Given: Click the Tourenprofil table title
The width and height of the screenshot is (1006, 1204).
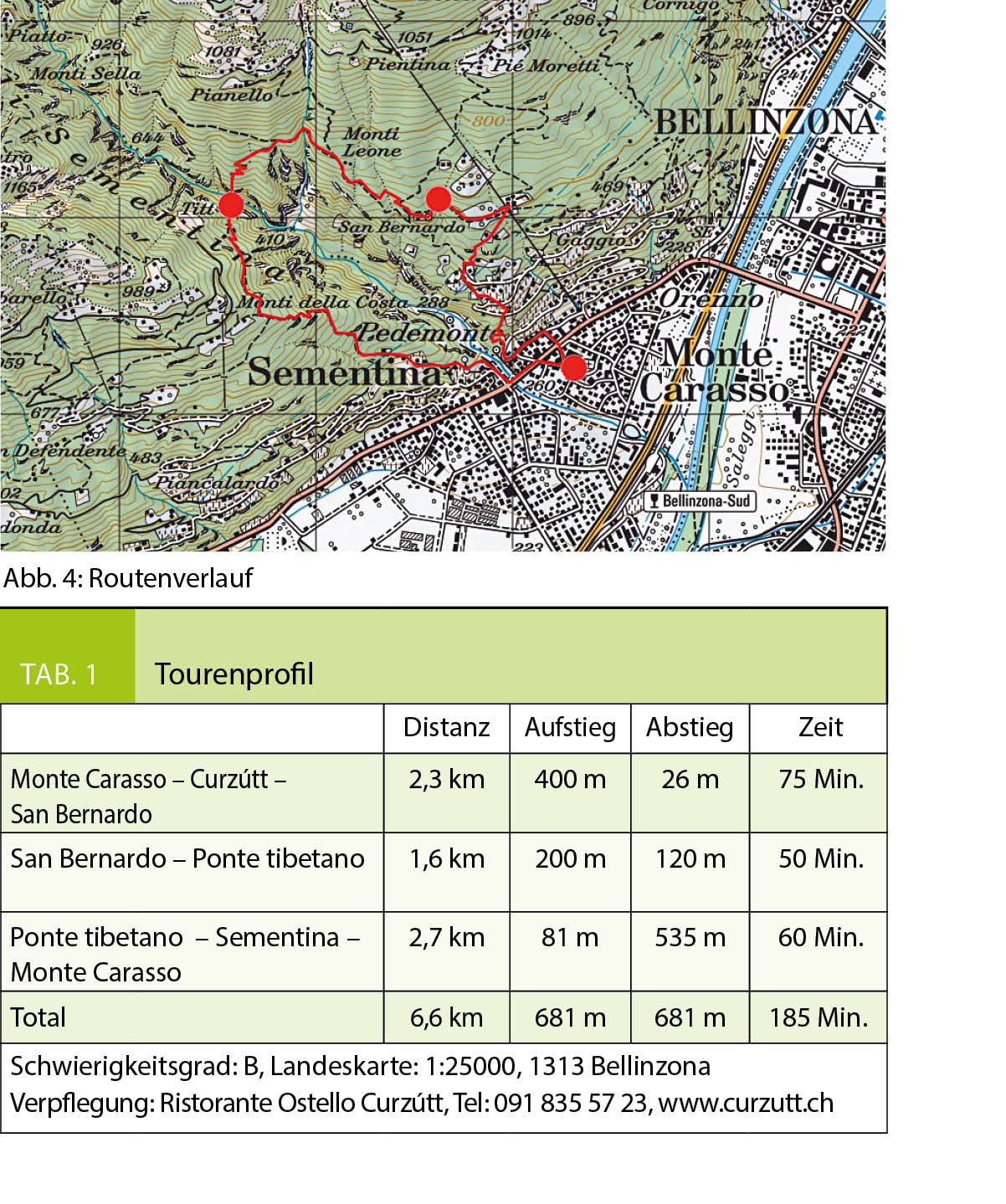Looking at the screenshot, I should [x=234, y=674].
